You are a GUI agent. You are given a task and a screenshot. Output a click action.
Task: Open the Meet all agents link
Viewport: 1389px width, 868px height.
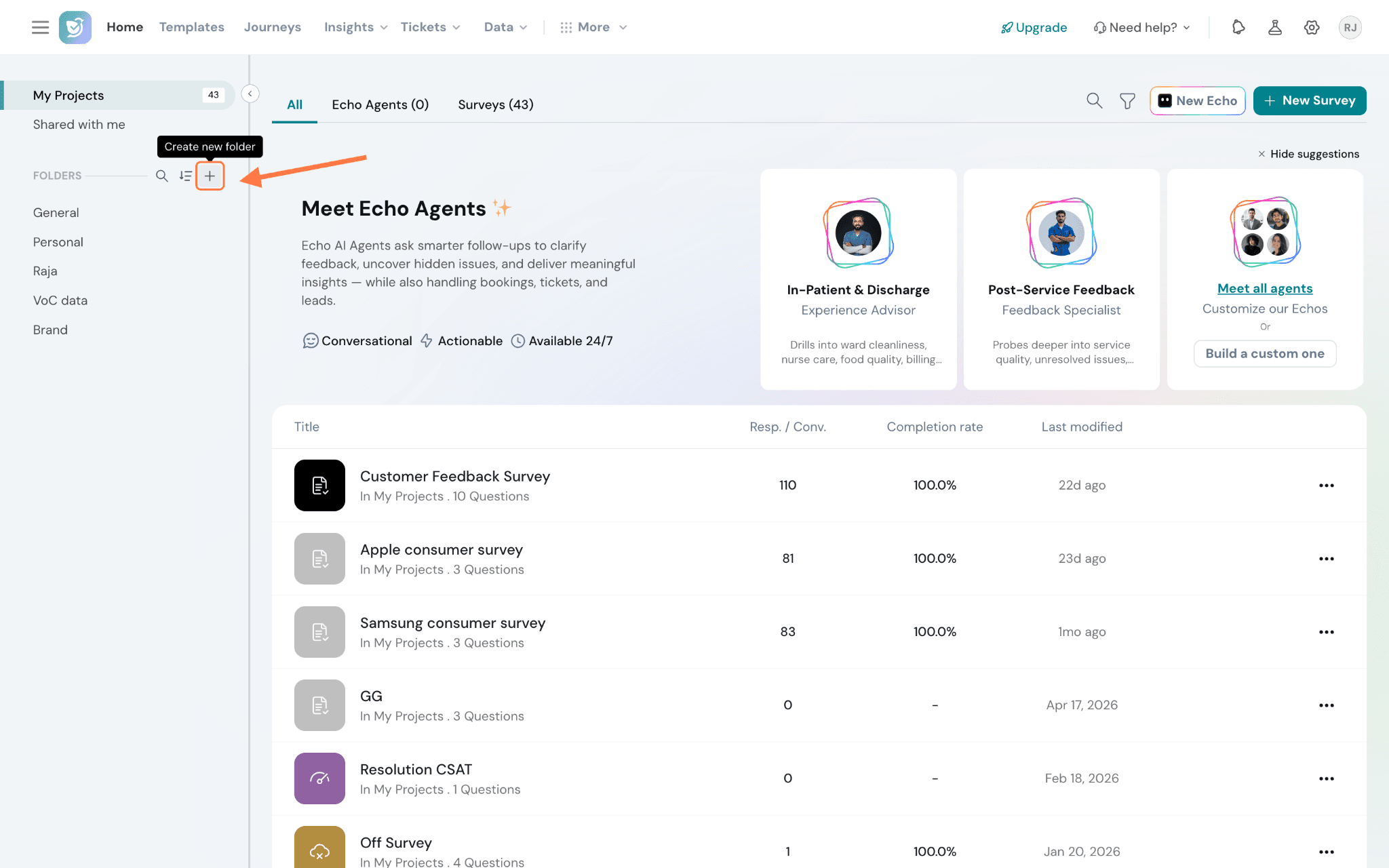coord(1264,288)
